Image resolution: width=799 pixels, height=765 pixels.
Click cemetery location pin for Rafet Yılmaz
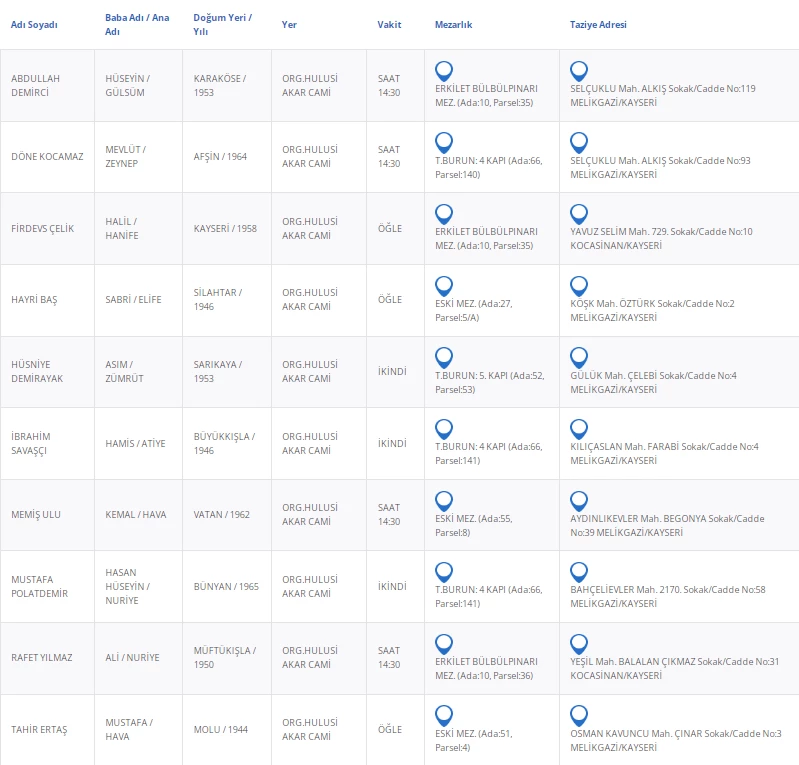point(444,643)
